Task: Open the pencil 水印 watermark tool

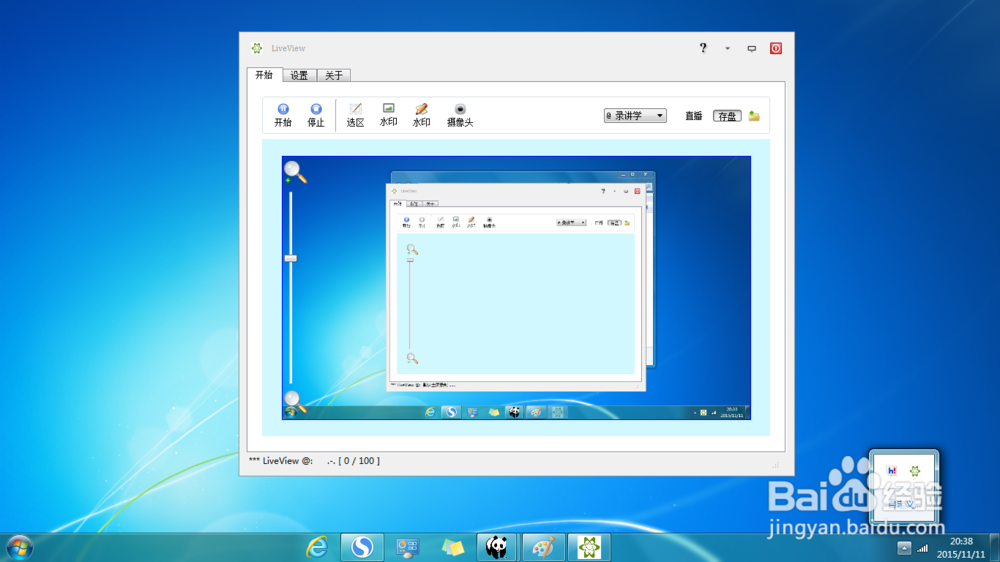Action: 422,115
